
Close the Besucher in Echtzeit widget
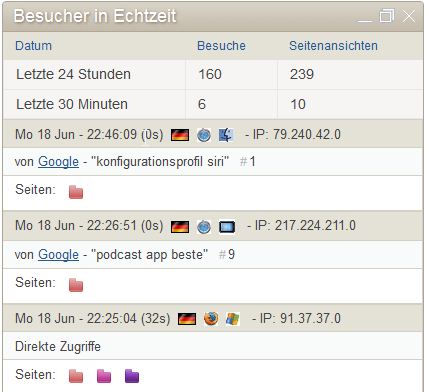tap(408, 16)
